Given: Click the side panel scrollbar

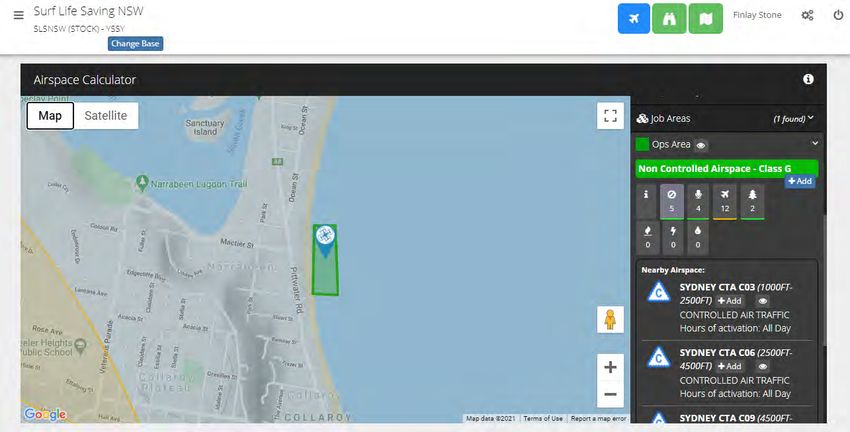Looking at the screenshot, I should click(x=823, y=279).
